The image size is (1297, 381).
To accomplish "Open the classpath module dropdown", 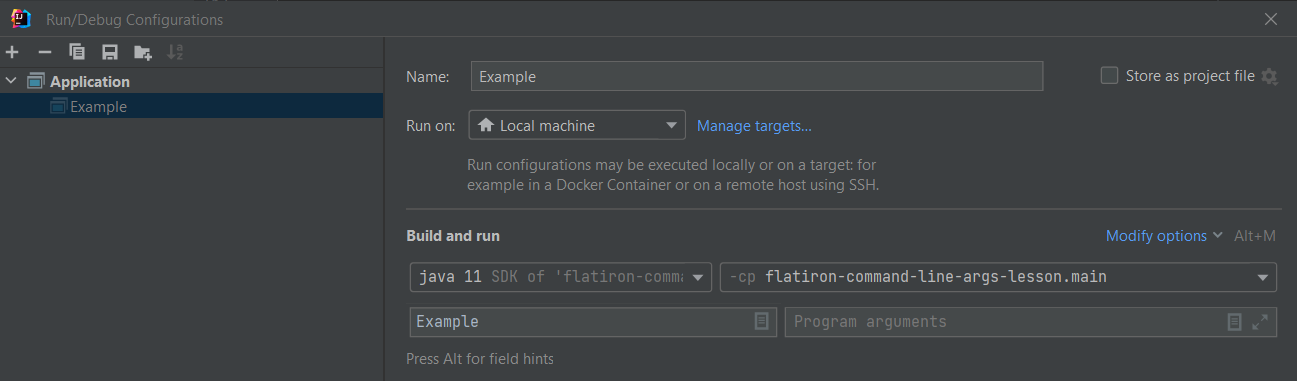I will pyautogui.click(x=998, y=276).
